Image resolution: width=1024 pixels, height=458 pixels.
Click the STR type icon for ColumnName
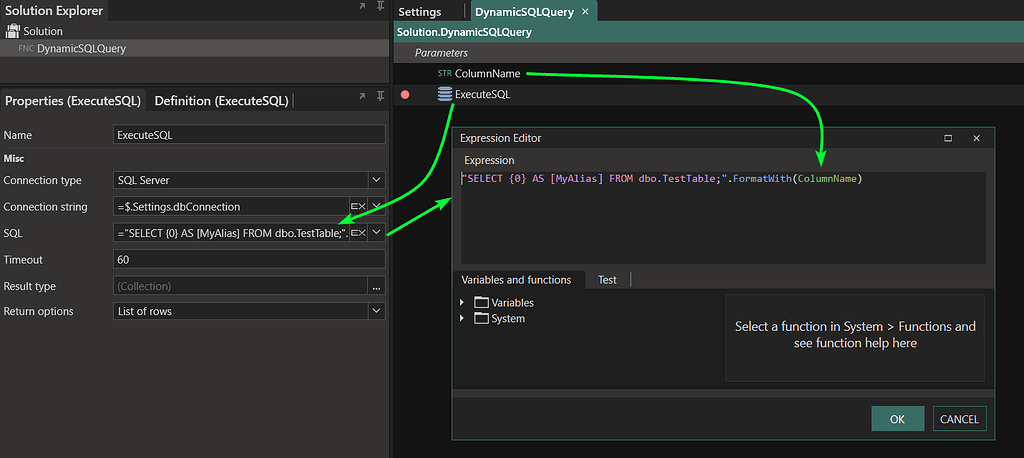pyautogui.click(x=444, y=73)
